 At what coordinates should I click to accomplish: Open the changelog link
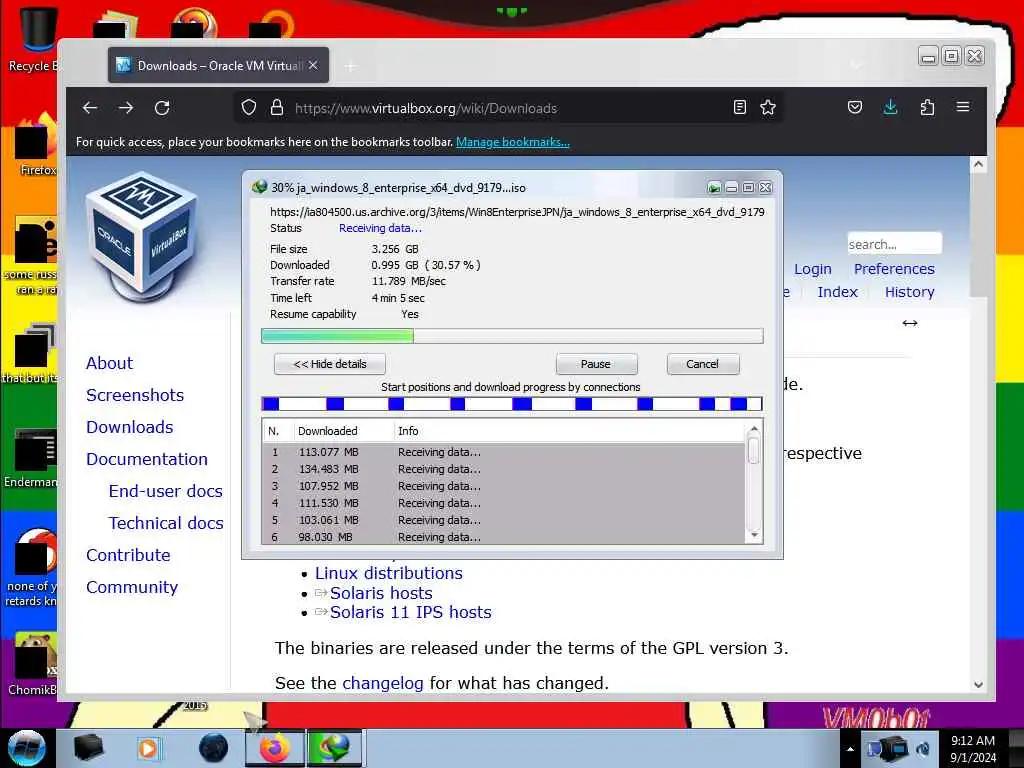383,683
